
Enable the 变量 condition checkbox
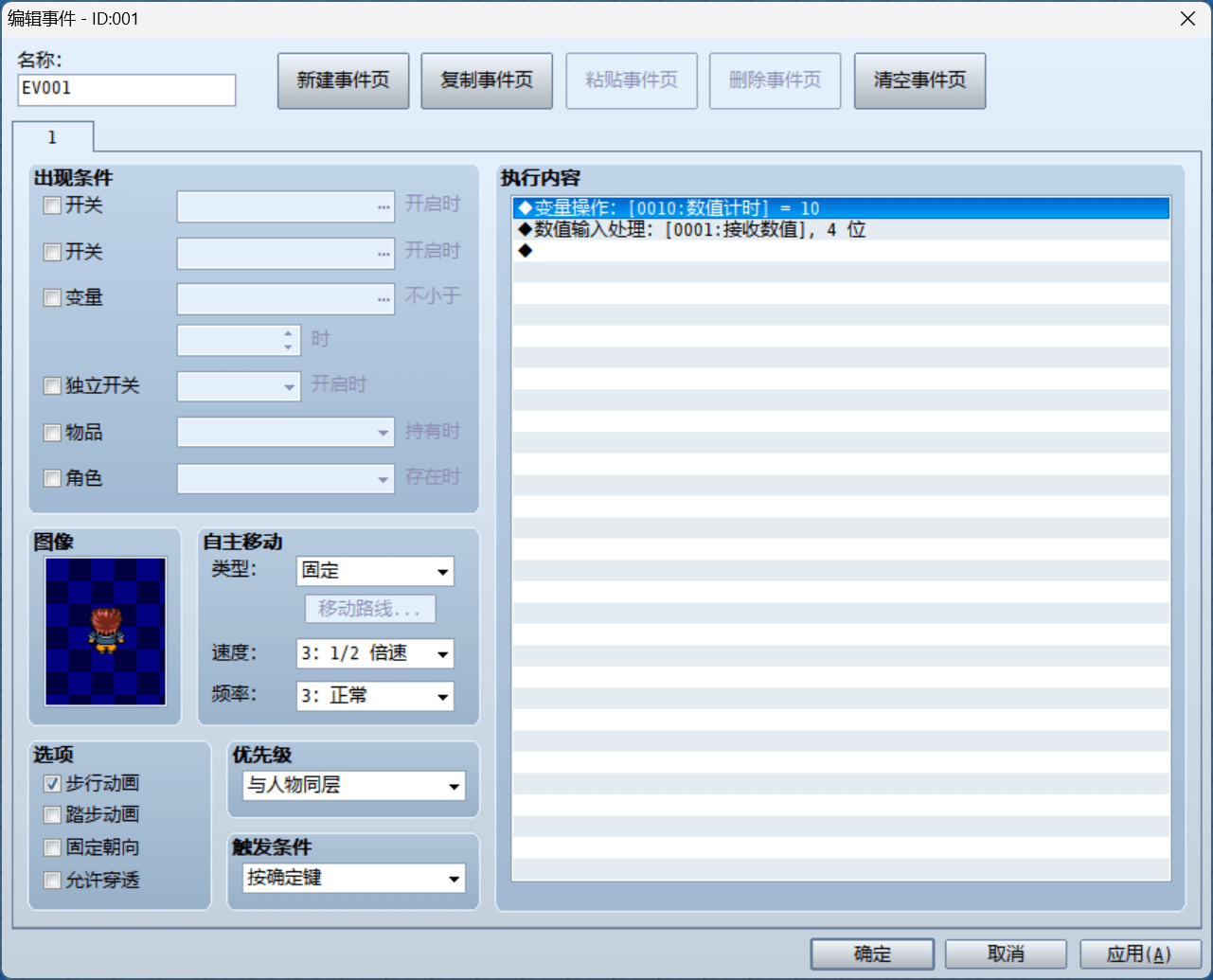pyautogui.click(x=52, y=297)
